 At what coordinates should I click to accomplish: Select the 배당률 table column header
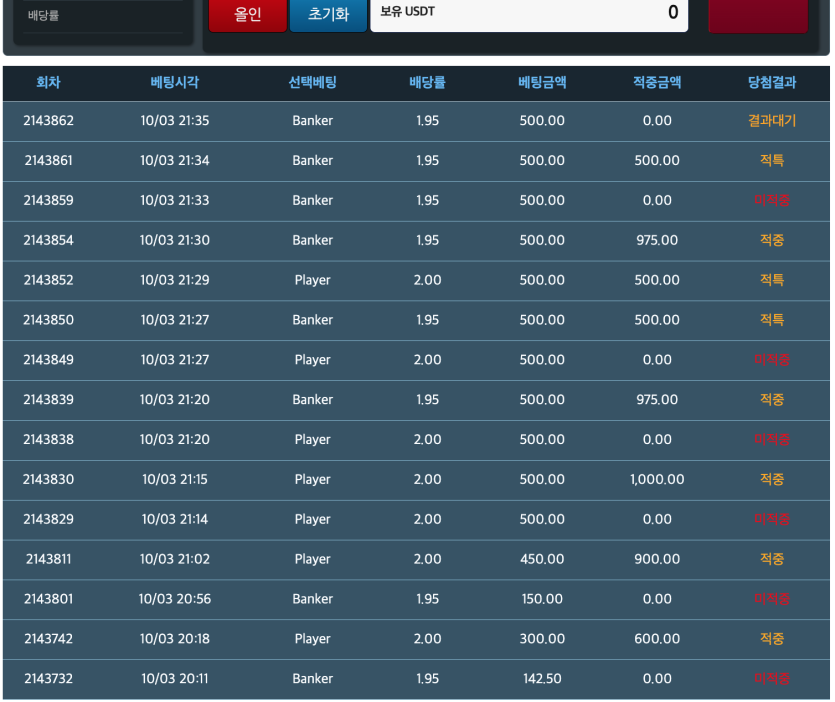pyautogui.click(x=427, y=83)
